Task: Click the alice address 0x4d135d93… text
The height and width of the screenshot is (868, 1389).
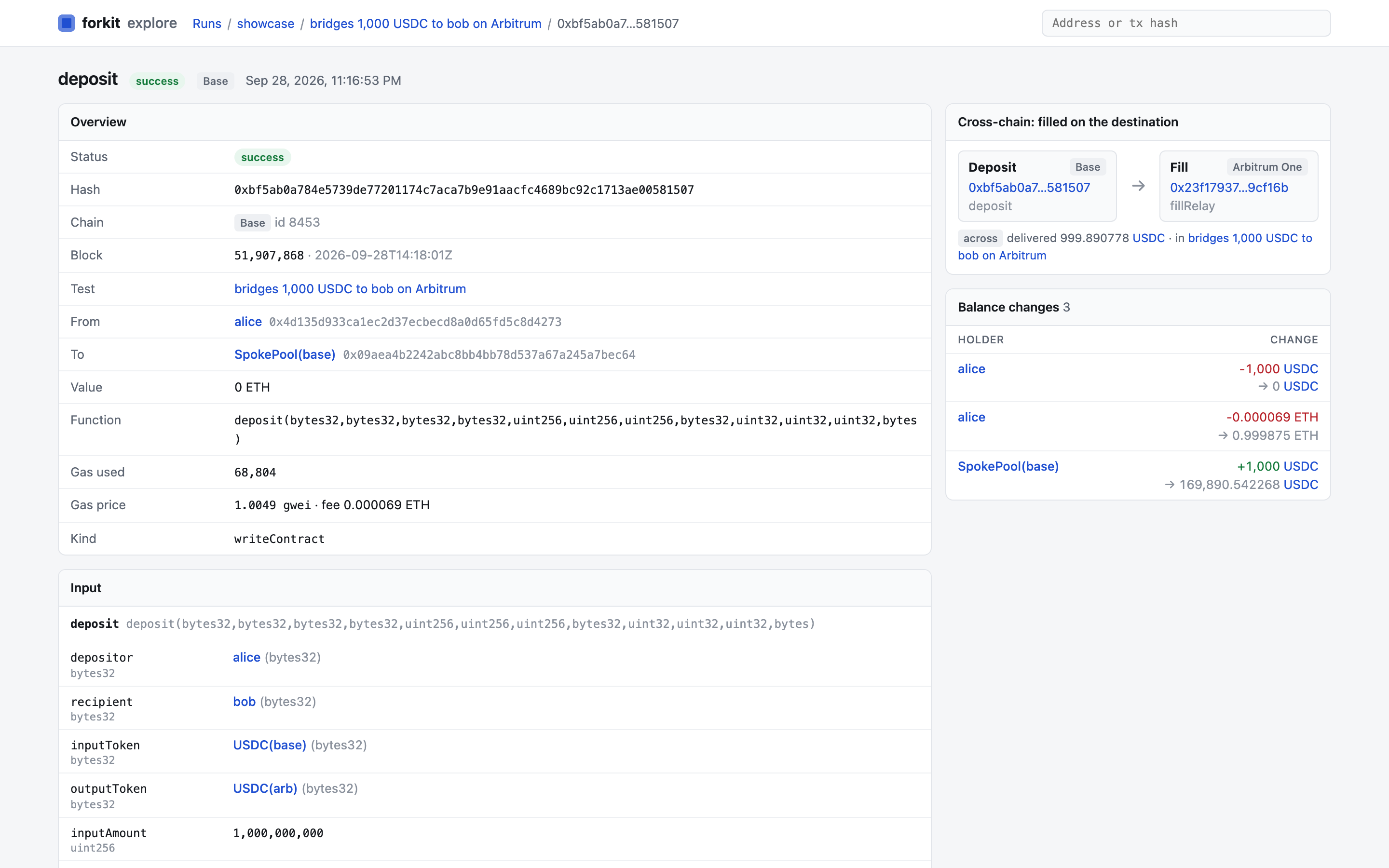Action: [x=416, y=322]
